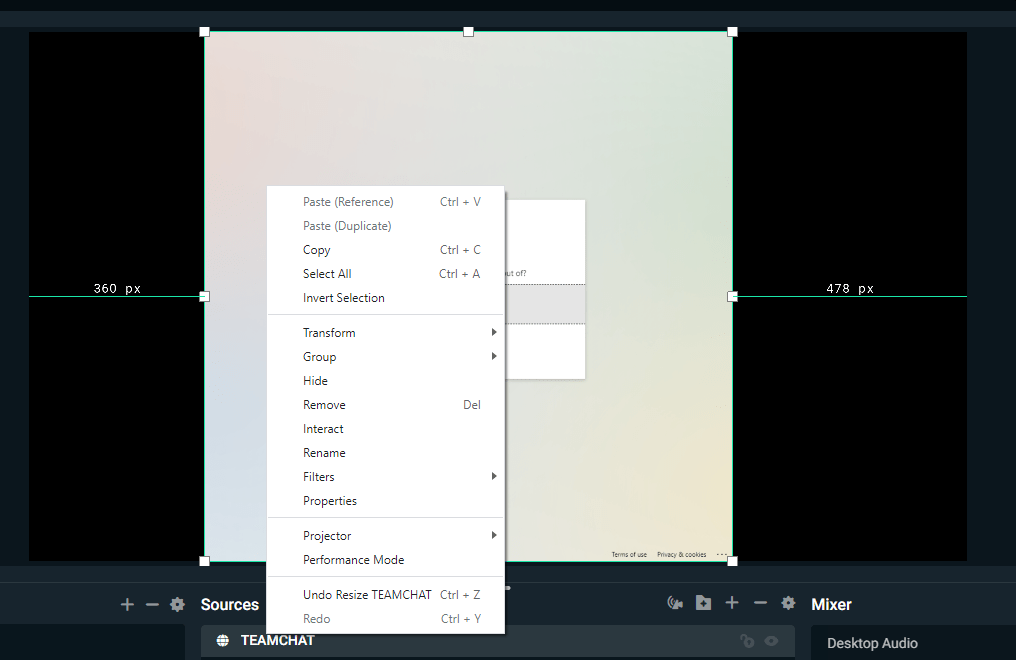1016x660 pixels.
Task: Toggle lock on TEAMCHAT source
Action: pyautogui.click(x=746, y=641)
